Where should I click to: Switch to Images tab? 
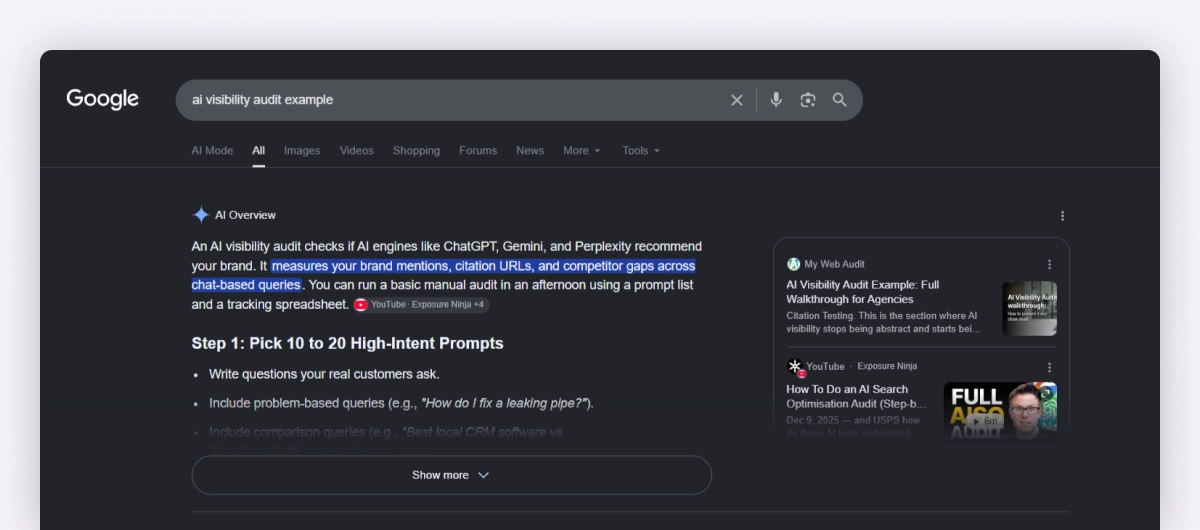click(302, 150)
